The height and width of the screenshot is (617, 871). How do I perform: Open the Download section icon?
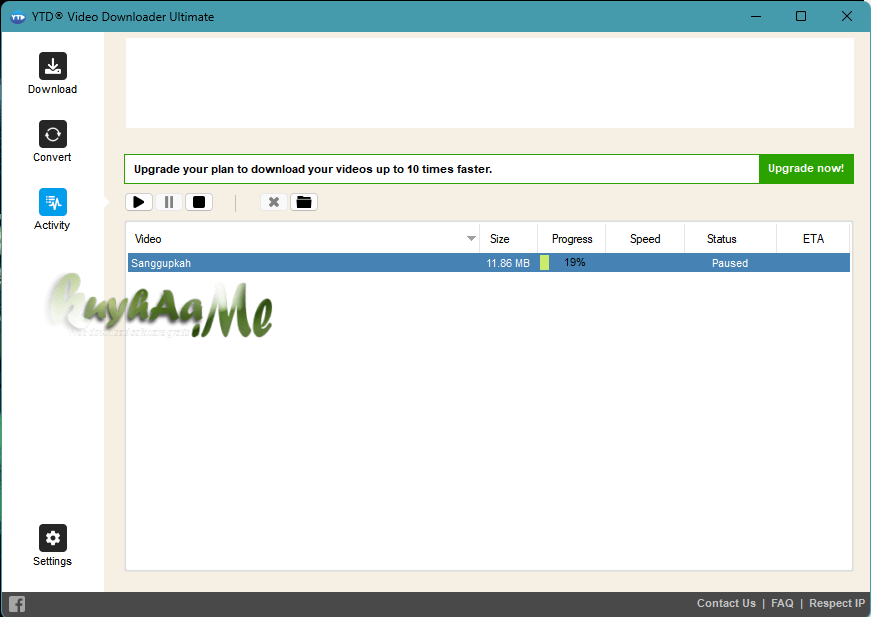[53, 66]
